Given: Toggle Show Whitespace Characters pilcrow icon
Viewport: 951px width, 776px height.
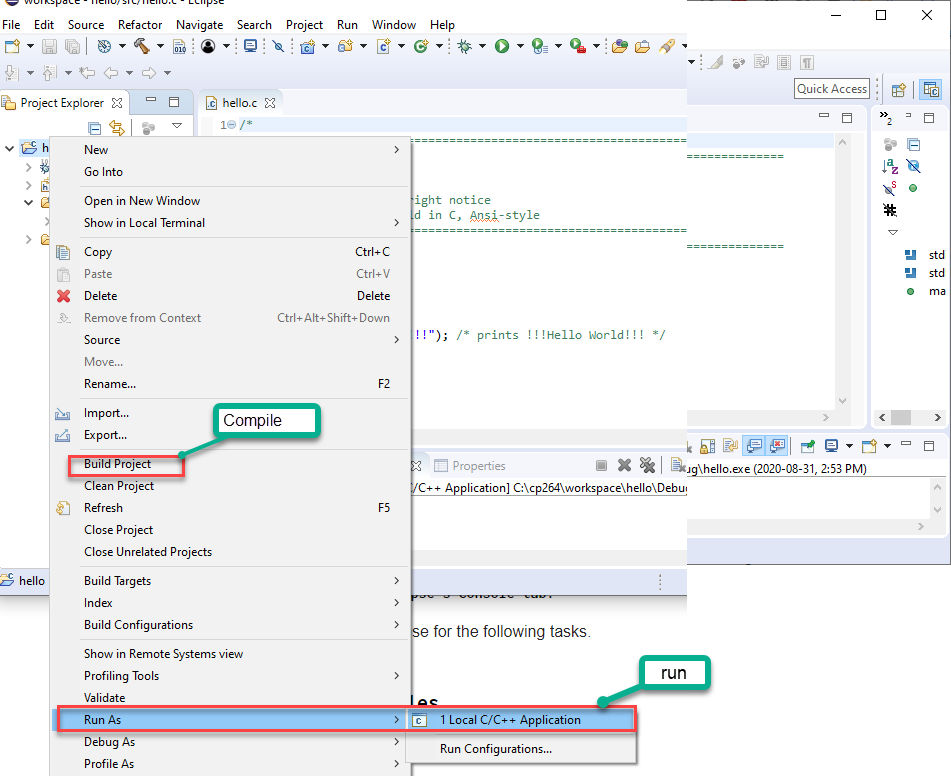Looking at the screenshot, I should 806,62.
